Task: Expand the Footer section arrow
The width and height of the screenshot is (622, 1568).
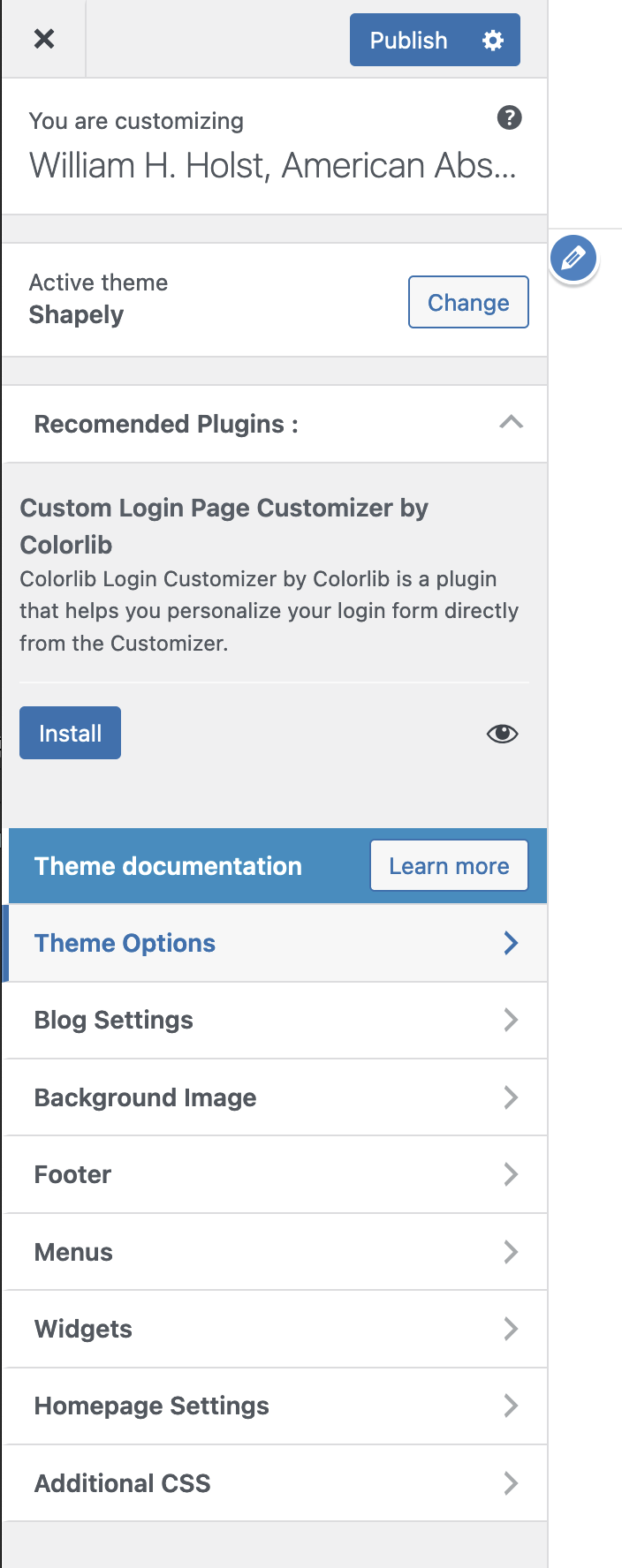Action: coord(511,1174)
